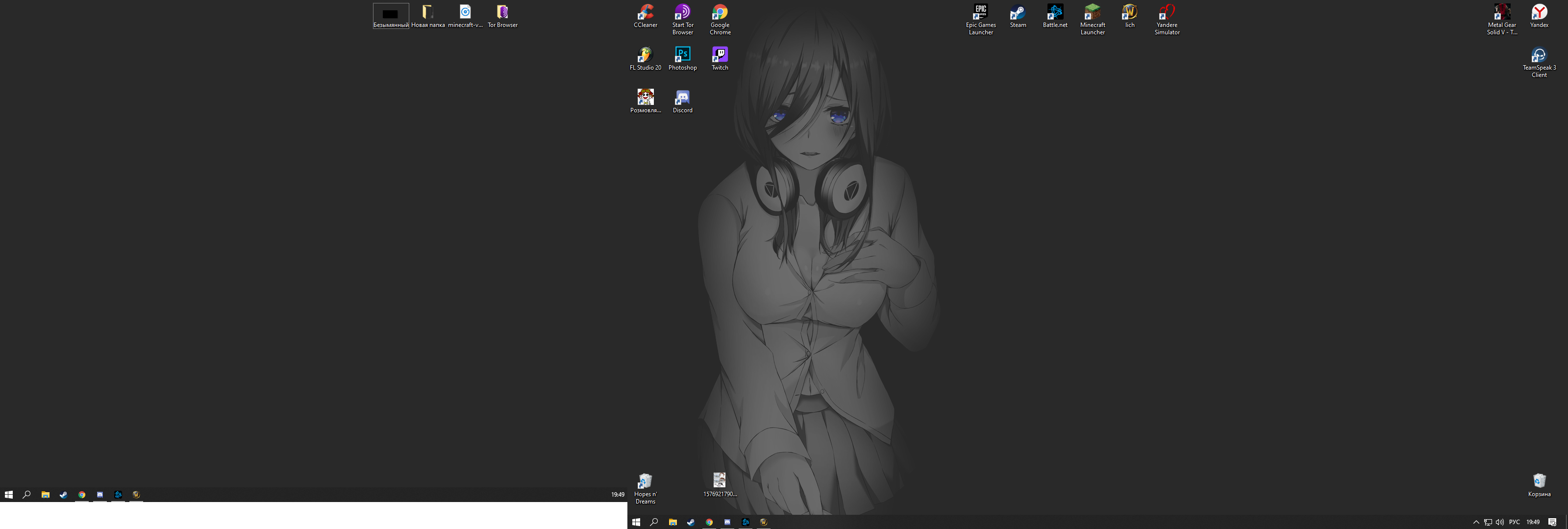Select the minecraft-v... file icon
Viewport: 1568px width, 529px height.
tap(465, 17)
